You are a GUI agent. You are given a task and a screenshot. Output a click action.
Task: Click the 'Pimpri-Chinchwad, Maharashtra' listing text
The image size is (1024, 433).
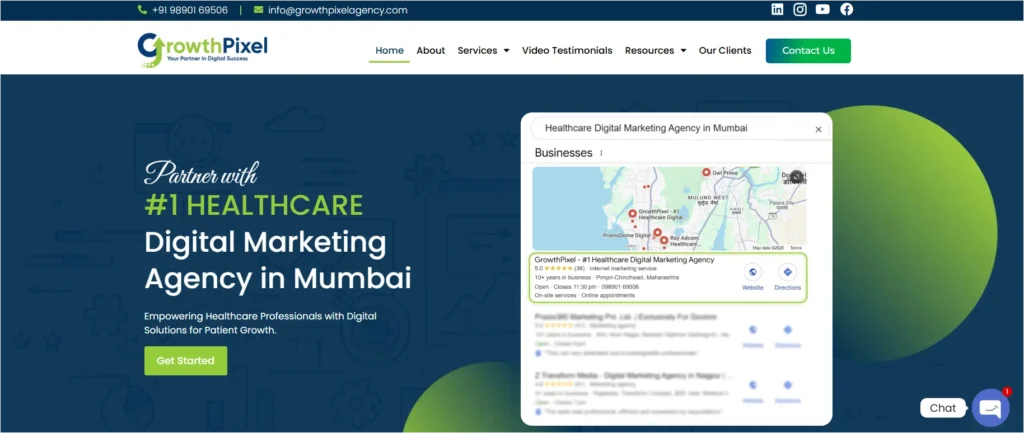click(637, 278)
